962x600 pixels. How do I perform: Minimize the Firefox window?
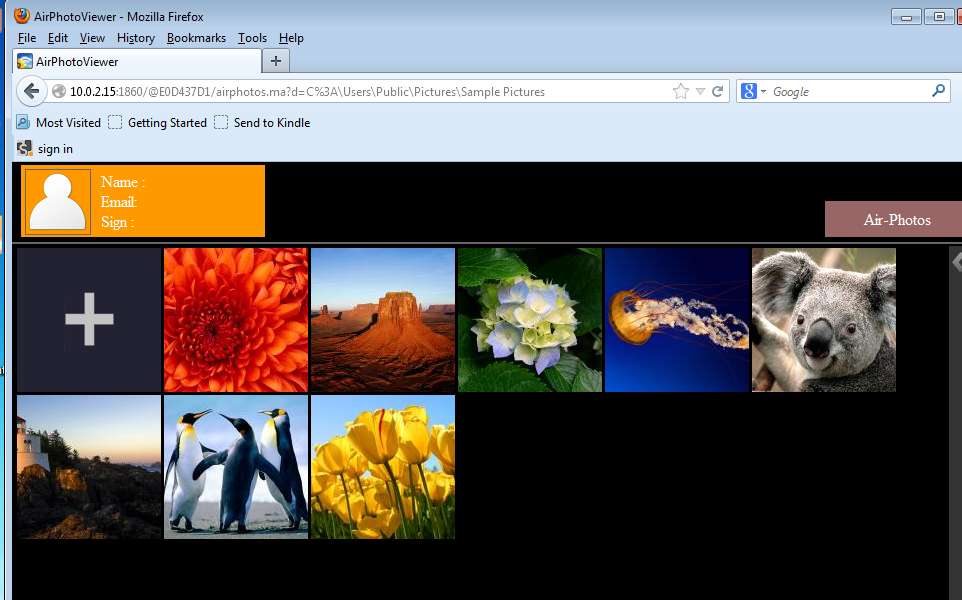[906, 17]
